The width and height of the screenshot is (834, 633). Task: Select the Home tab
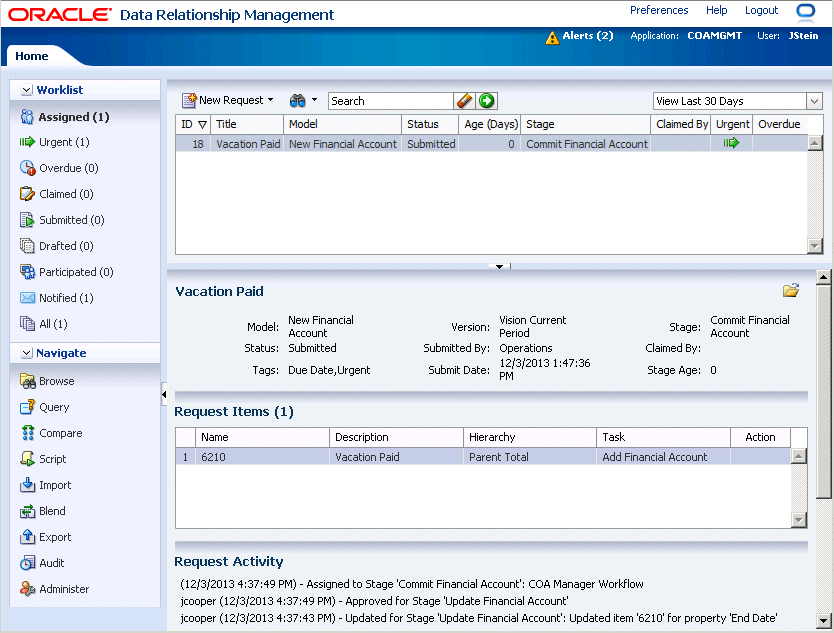(x=32, y=56)
